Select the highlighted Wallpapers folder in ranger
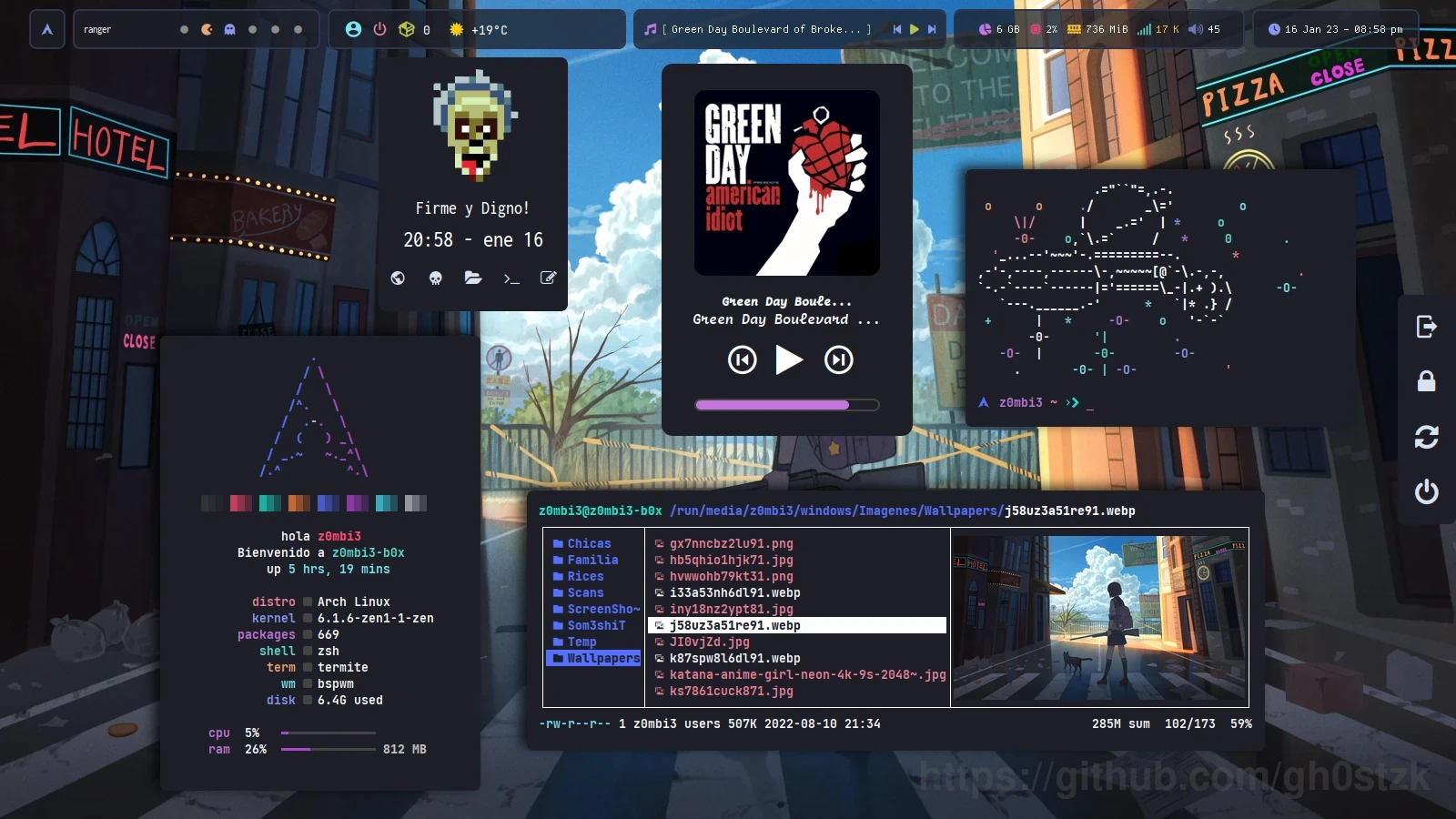Screen dimensions: 1456x819 [594, 658]
